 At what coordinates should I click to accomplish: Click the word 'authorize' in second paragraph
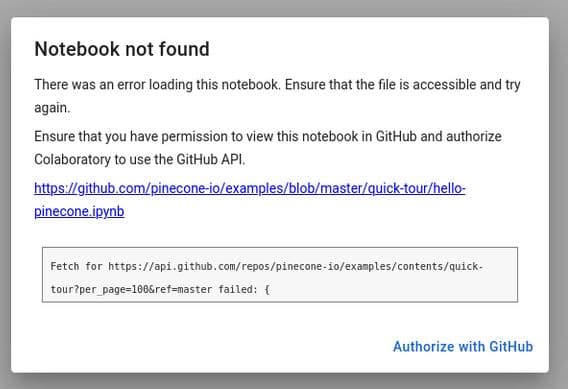click(x=474, y=137)
